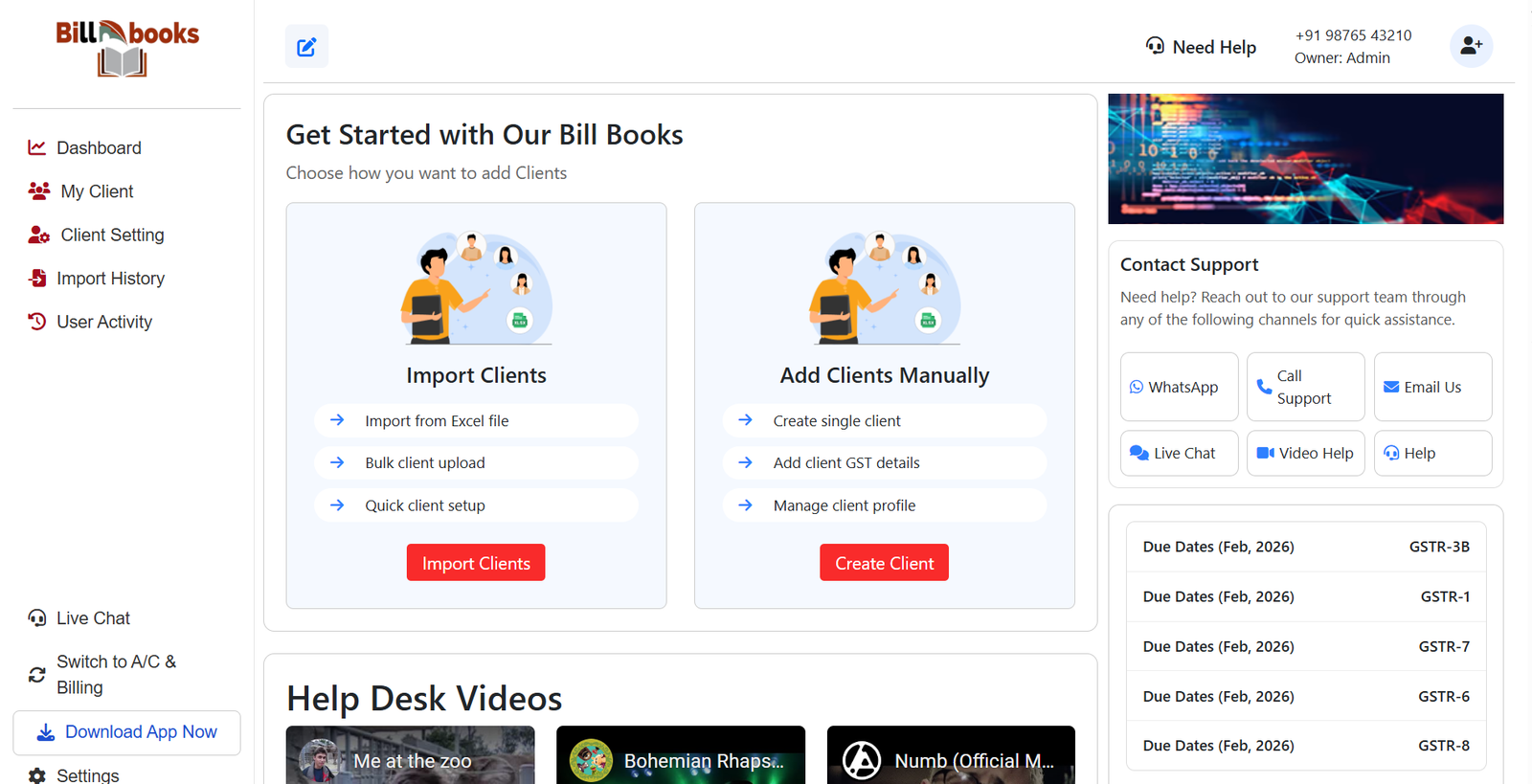
Task: Select Email Us support option
Action: point(1432,387)
